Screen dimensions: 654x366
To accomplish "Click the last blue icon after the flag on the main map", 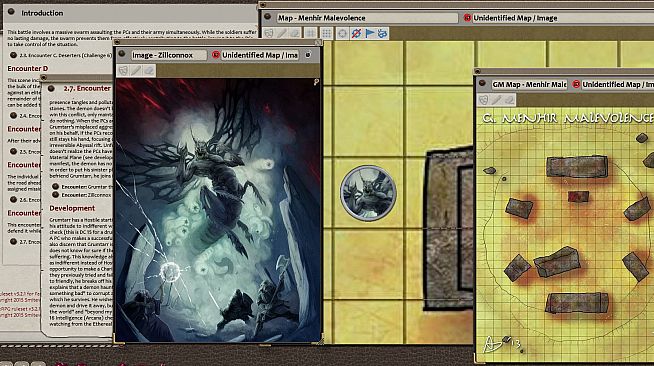I will click(382, 33).
